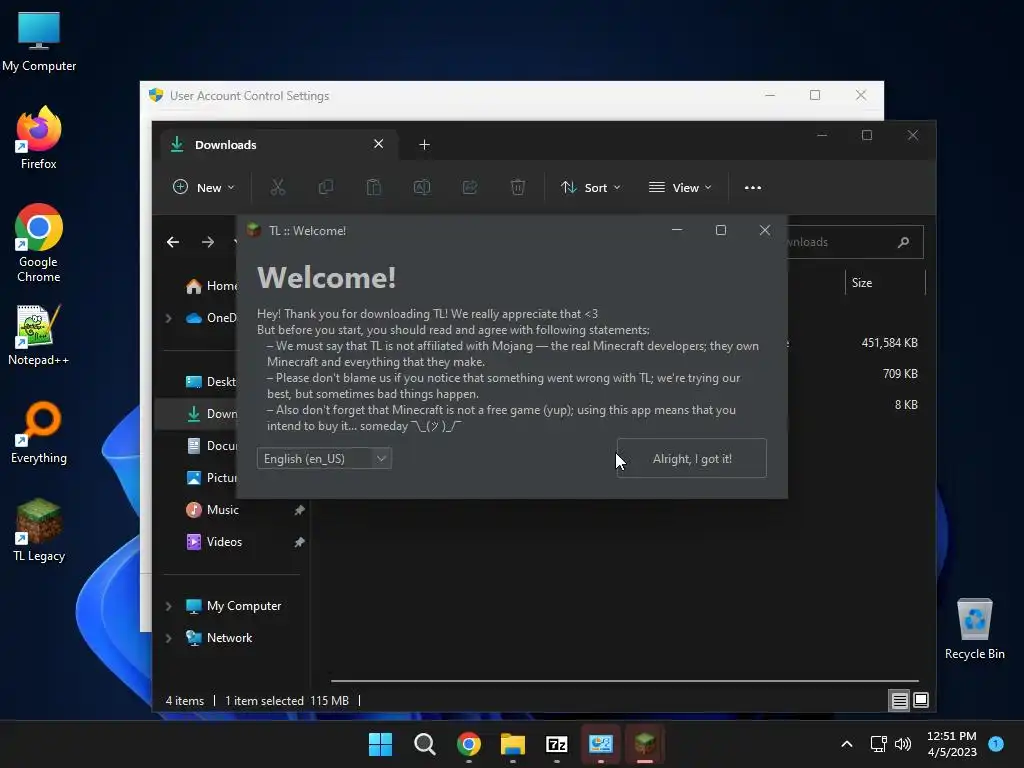This screenshot has width=1024, height=768.
Task: Open Notepad++ desktop shortcut
Action: click(39, 336)
